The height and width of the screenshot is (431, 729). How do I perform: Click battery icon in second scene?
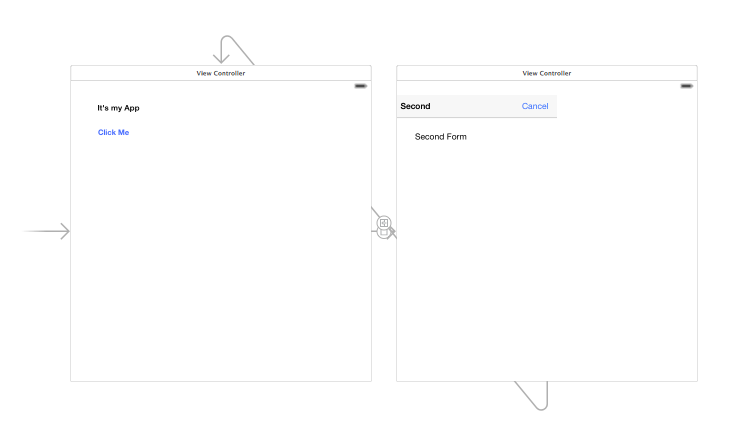click(x=686, y=86)
